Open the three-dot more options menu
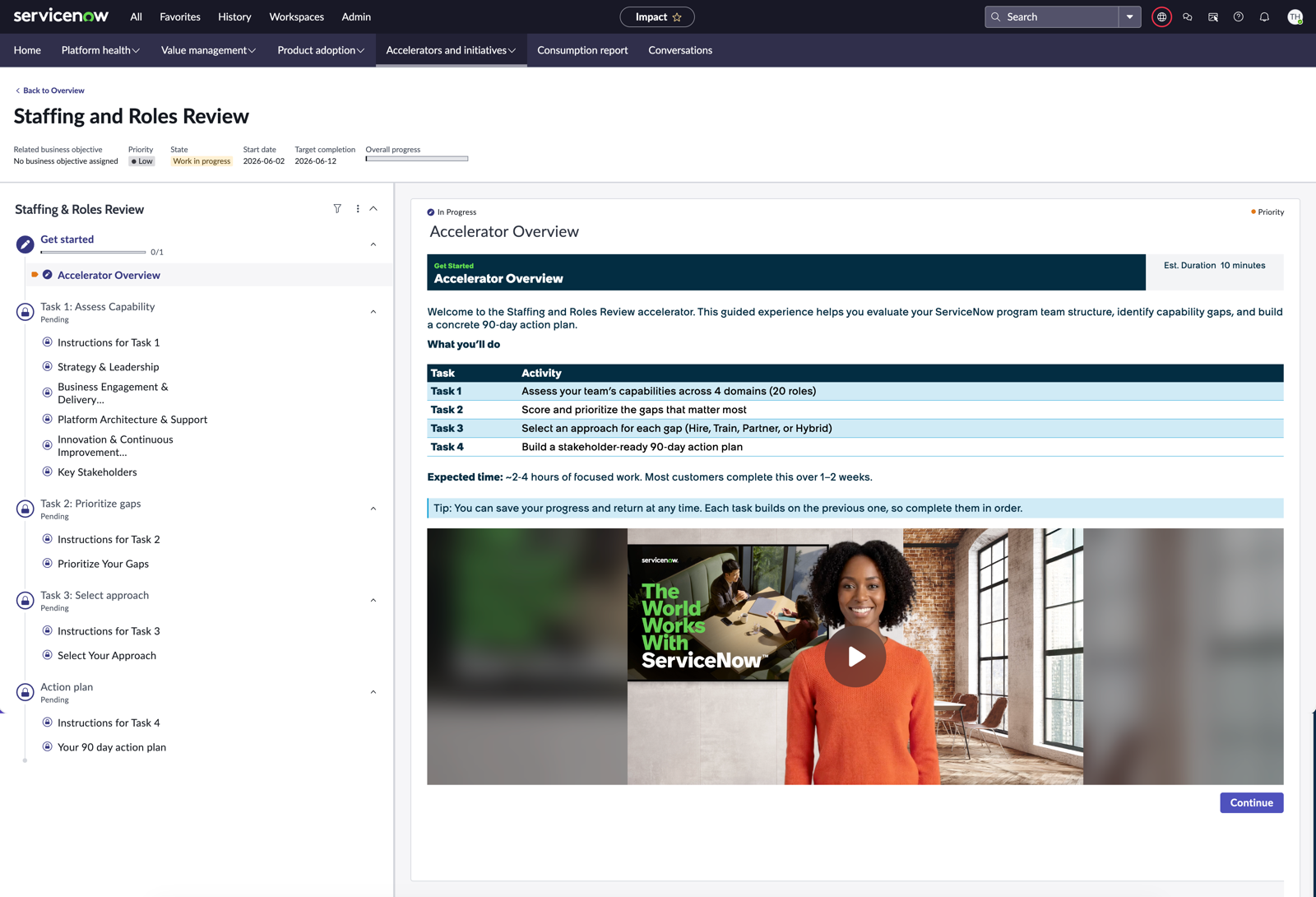Screen dimensions: 1316x897 (358, 209)
